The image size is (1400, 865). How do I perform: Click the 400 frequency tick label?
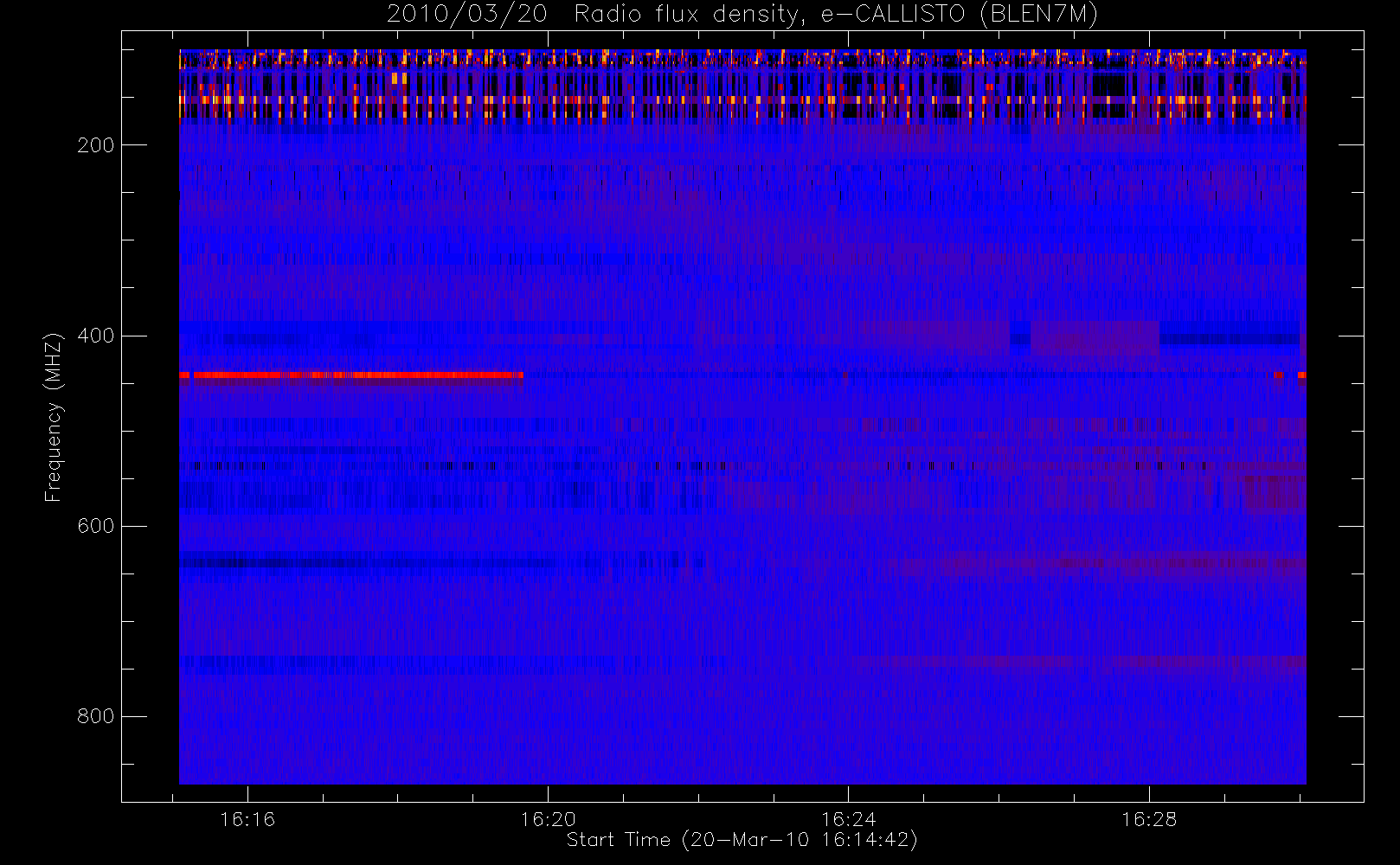[x=95, y=336]
